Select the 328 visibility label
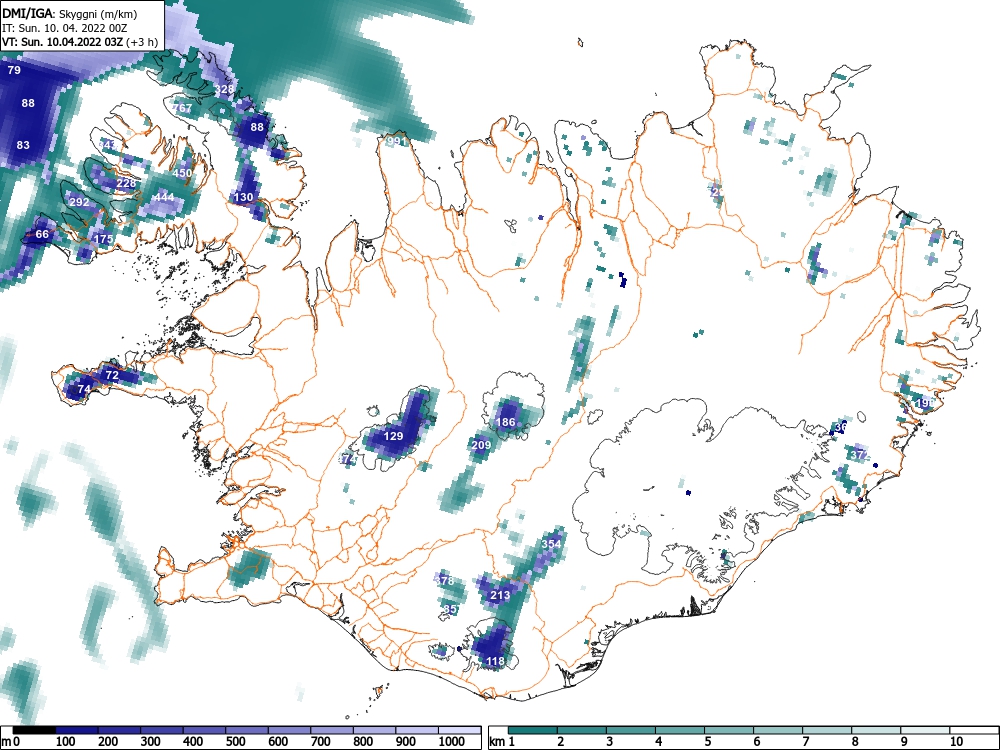 click(224, 89)
